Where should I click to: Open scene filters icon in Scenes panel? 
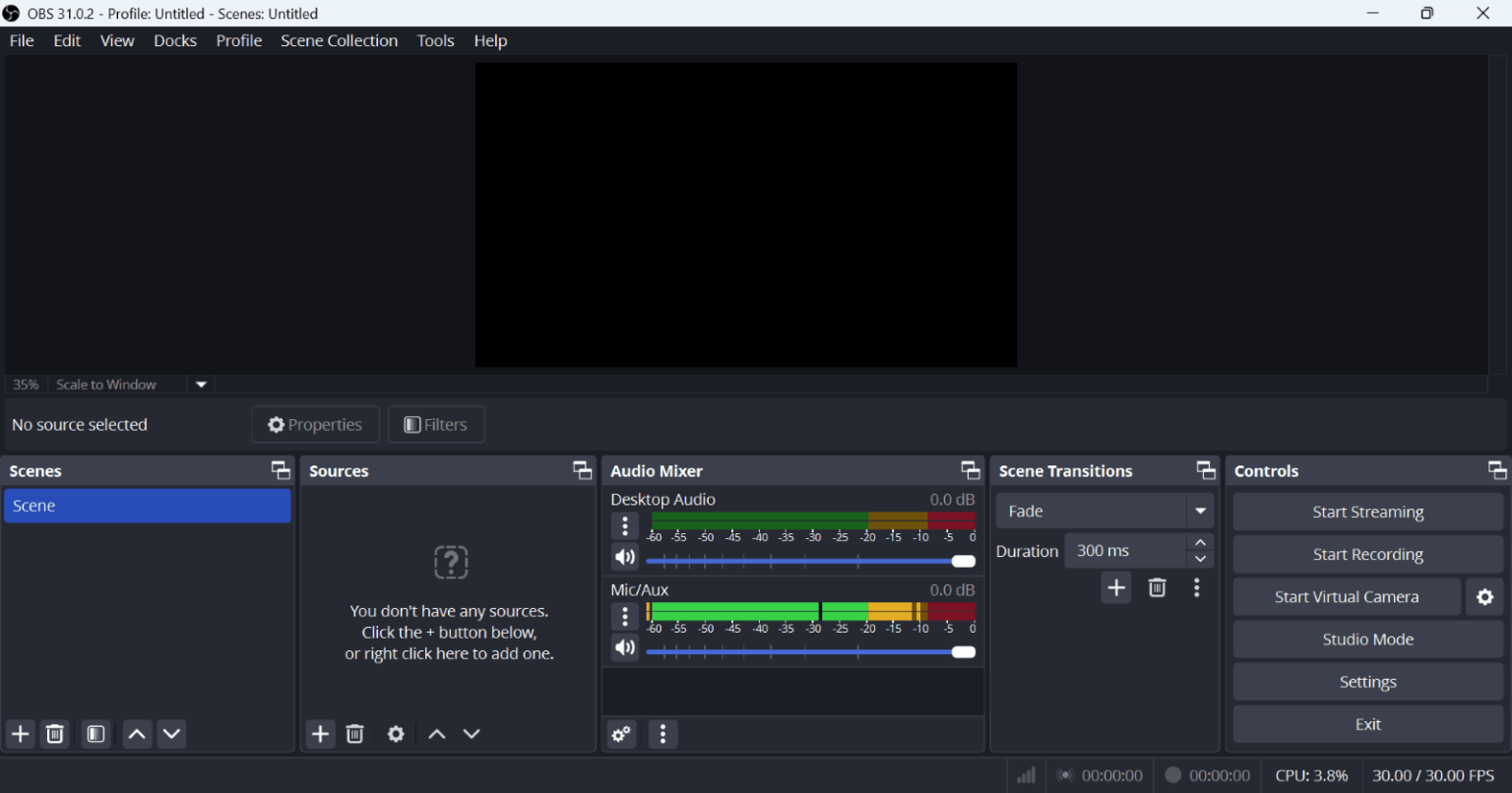click(95, 734)
